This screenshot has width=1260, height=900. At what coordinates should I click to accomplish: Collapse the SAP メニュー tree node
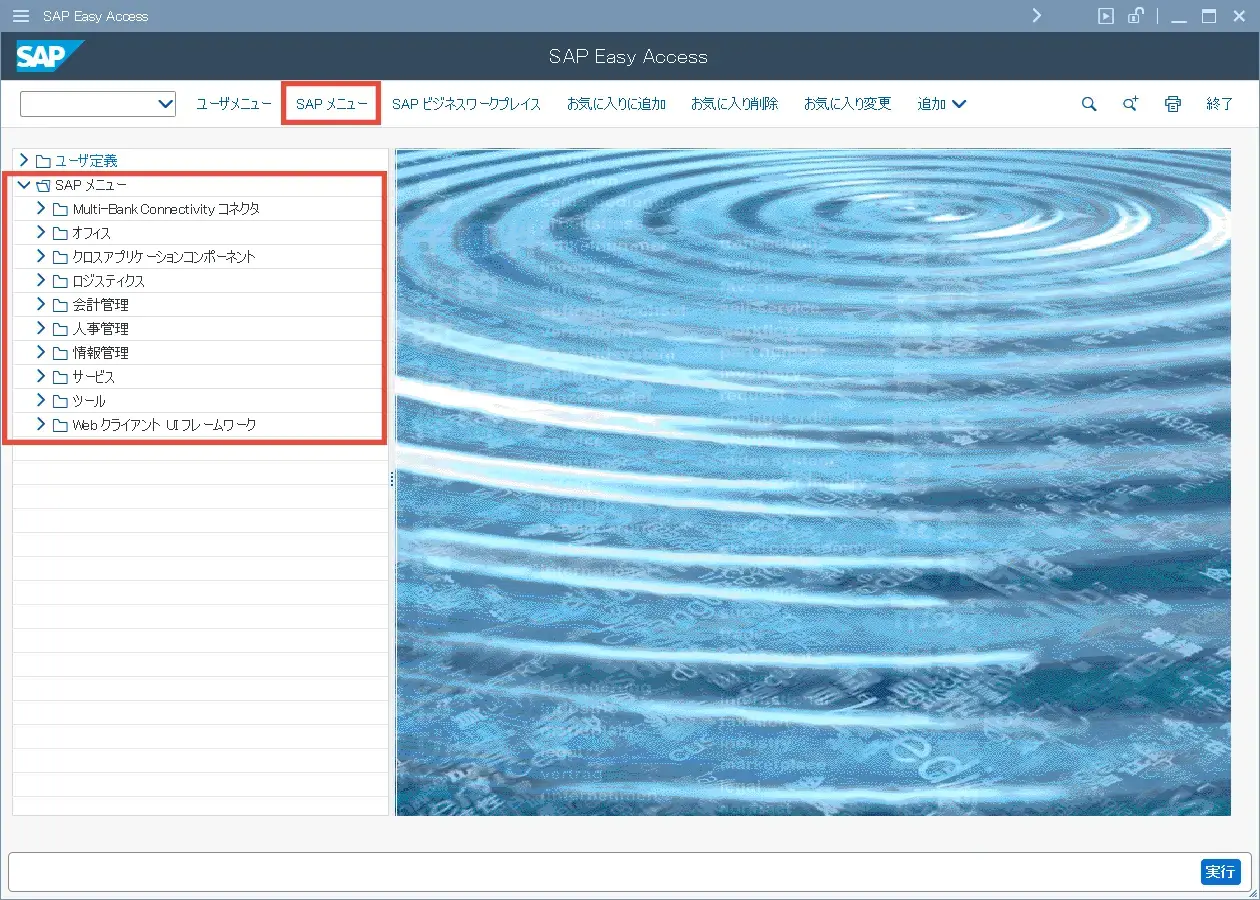point(24,185)
